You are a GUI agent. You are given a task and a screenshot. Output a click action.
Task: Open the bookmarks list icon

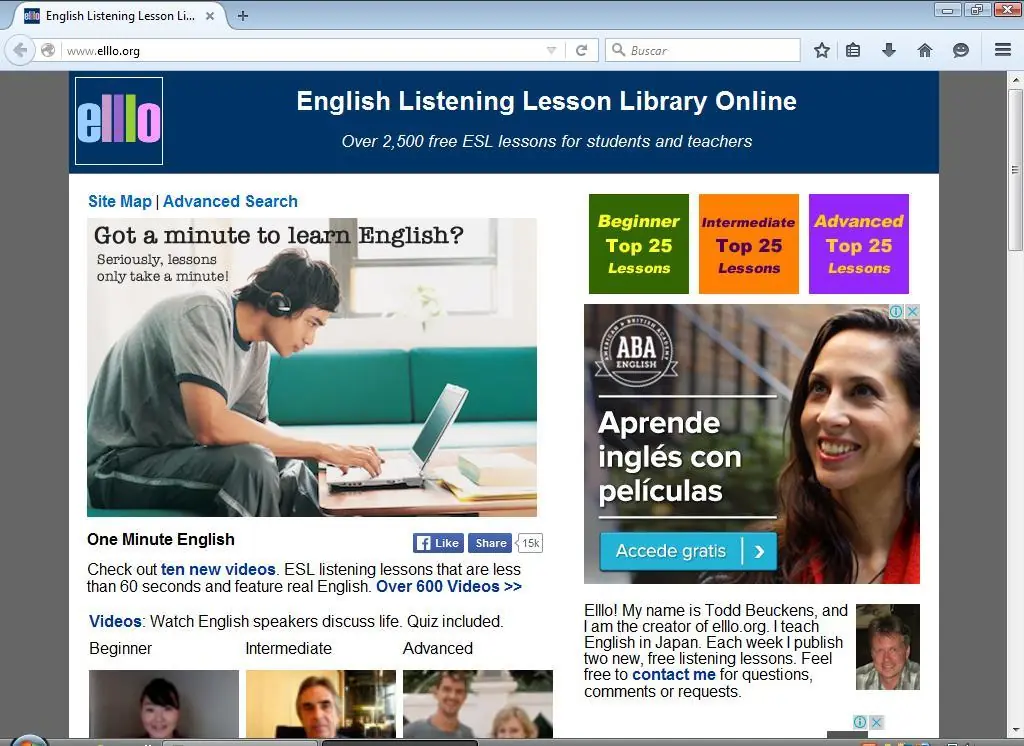pos(853,50)
